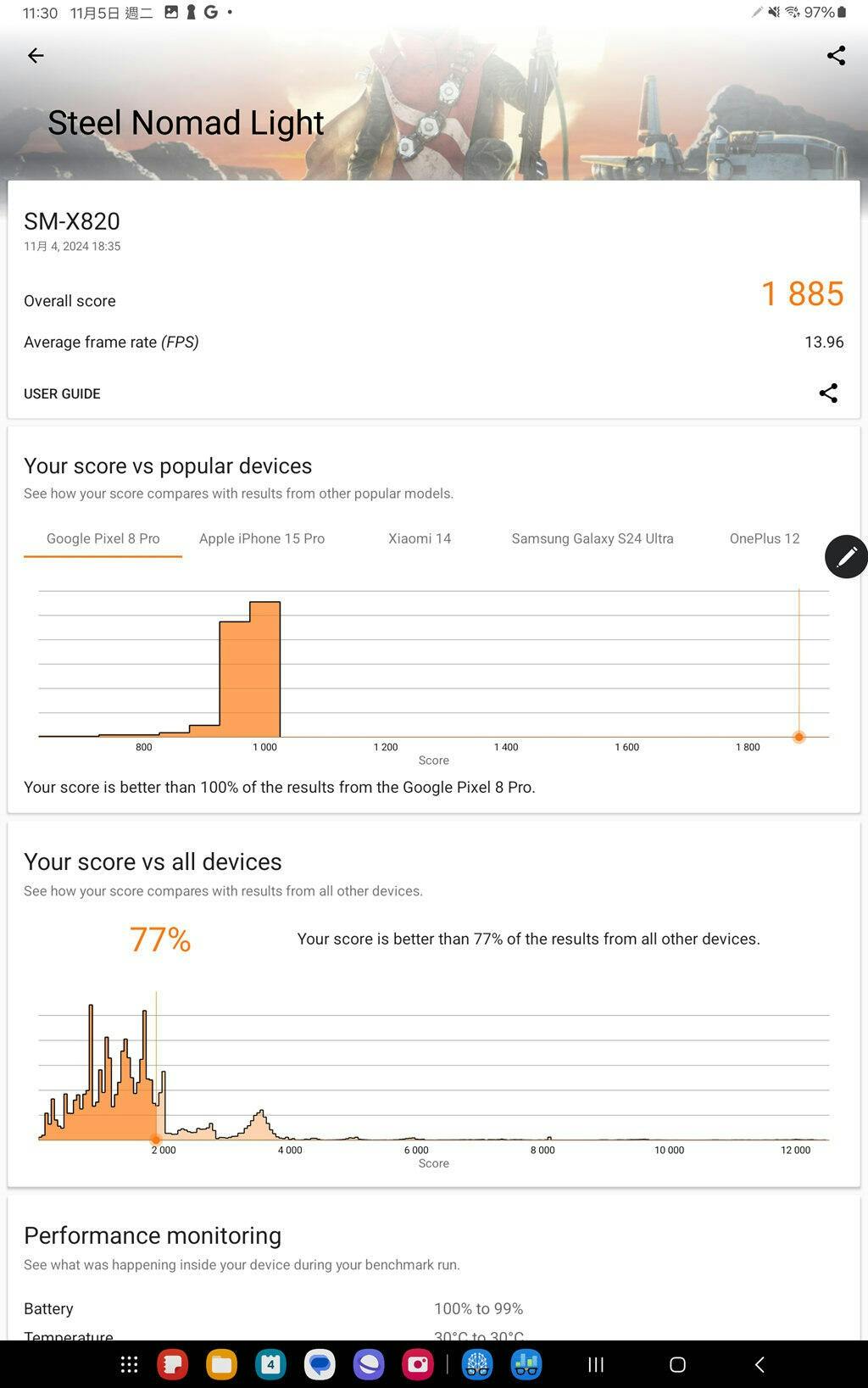Tap the back arrow at top left
The height and width of the screenshot is (1388, 868).
(36, 56)
